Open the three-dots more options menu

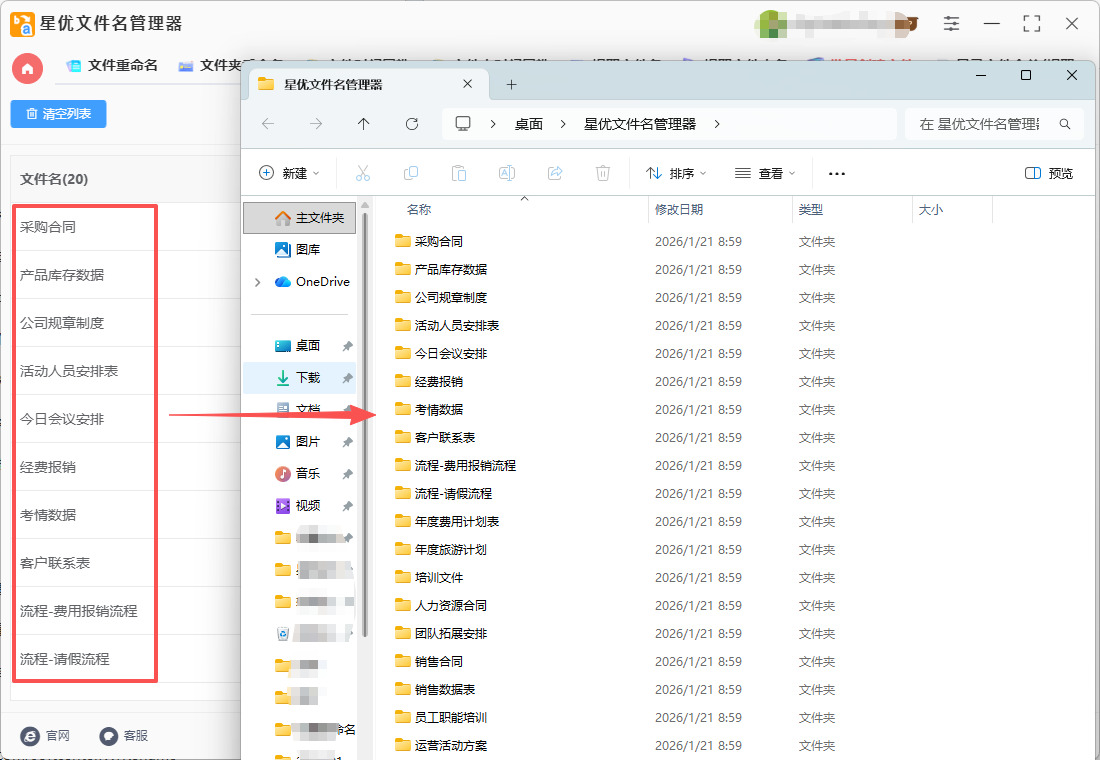coord(837,173)
